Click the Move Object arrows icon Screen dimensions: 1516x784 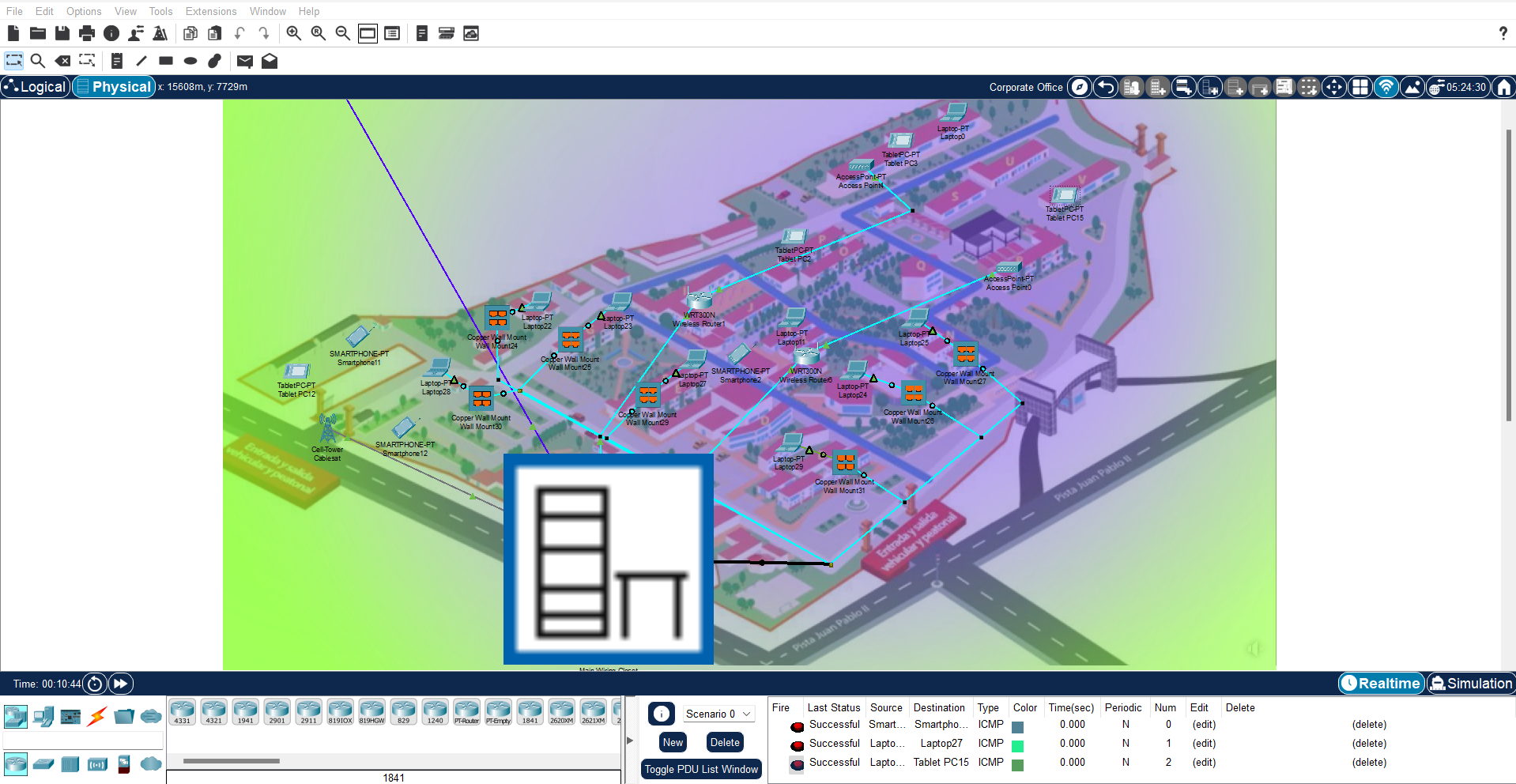pos(1334,87)
